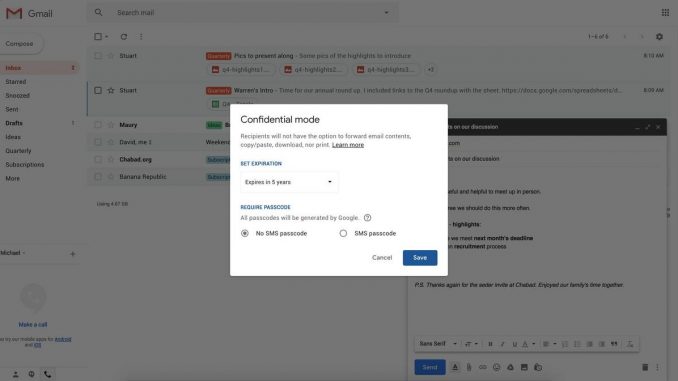
Task: Toggle the select all checkbox
Action: 98,37
